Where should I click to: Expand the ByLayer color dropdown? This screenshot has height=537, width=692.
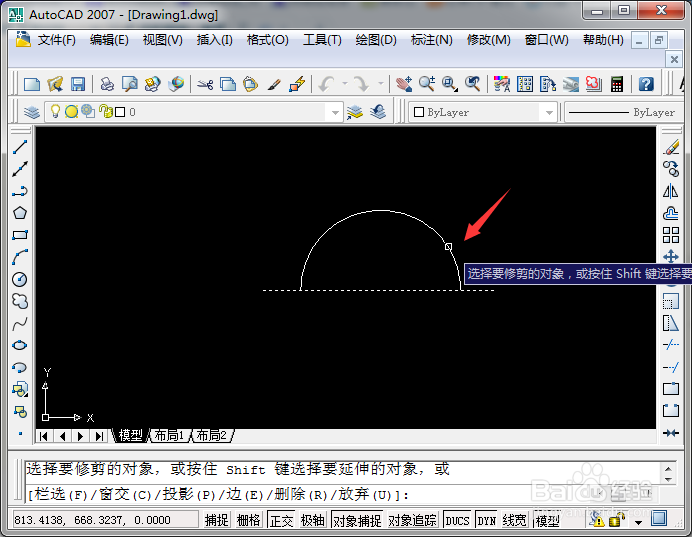click(549, 113)
